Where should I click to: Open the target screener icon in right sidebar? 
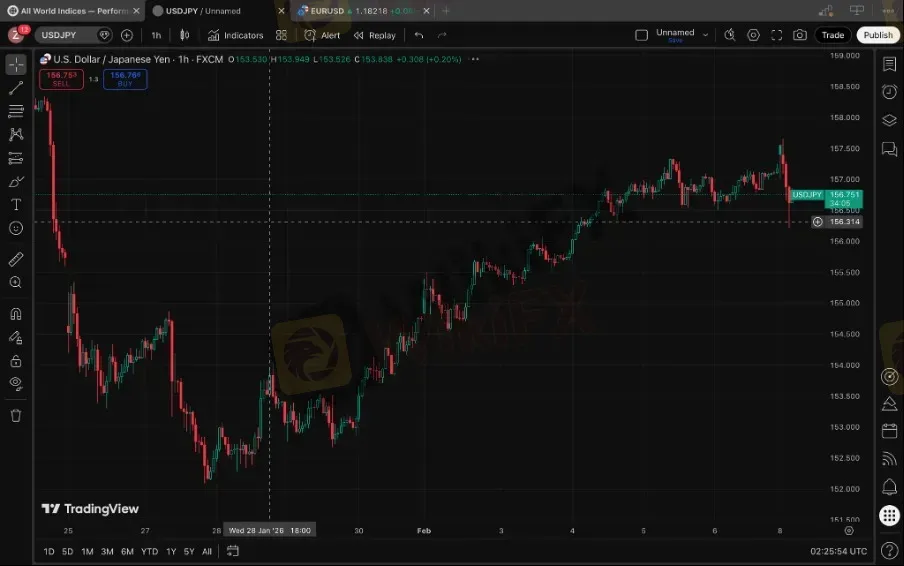889,376
